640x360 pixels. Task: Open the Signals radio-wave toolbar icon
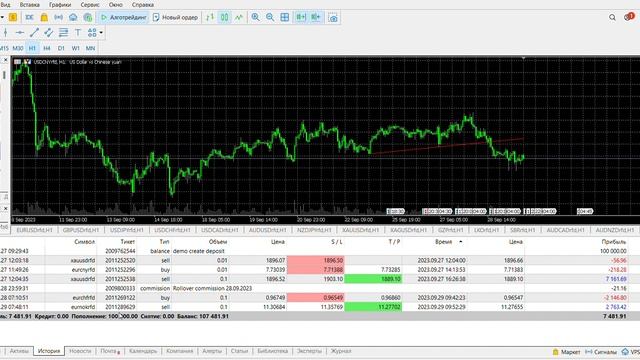[x=58, y=17]
